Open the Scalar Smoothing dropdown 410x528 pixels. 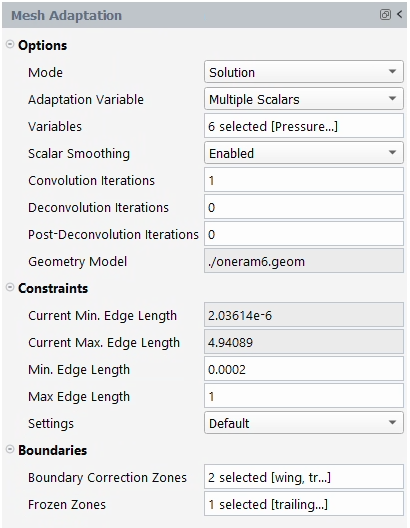coord(304,153)
